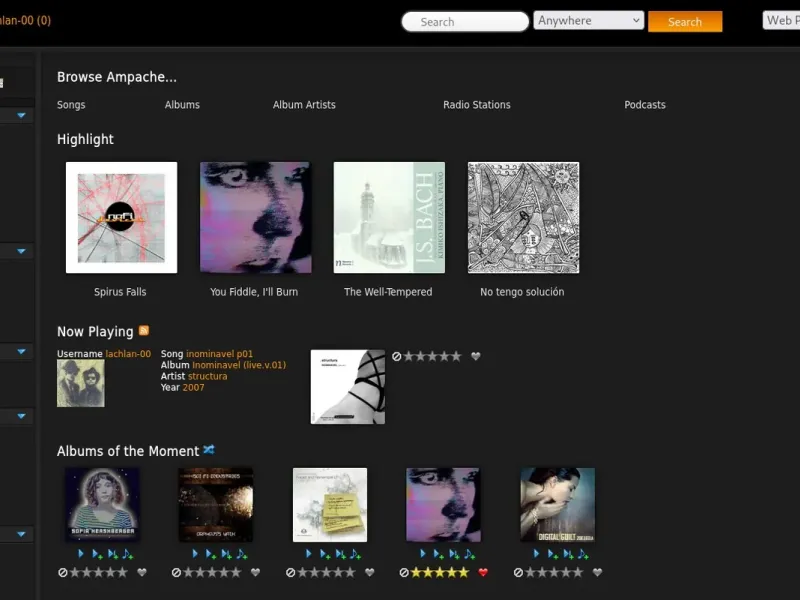Focus the Search text field
Viewport: 800px width, 600px height.
pos(465,21)
